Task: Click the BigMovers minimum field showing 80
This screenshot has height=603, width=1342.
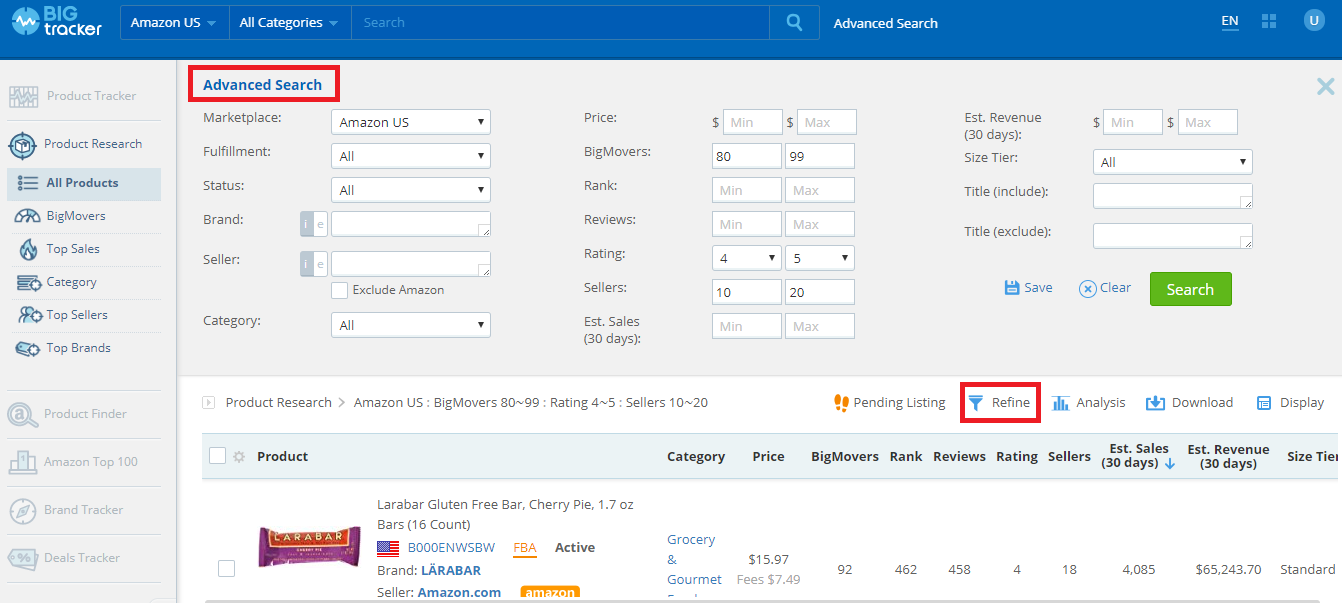Action: [x=747, y=156]
